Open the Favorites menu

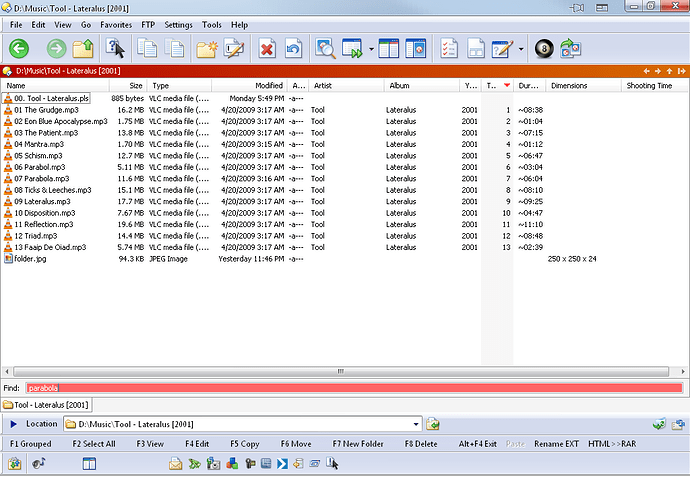click(x=115, y=24)
